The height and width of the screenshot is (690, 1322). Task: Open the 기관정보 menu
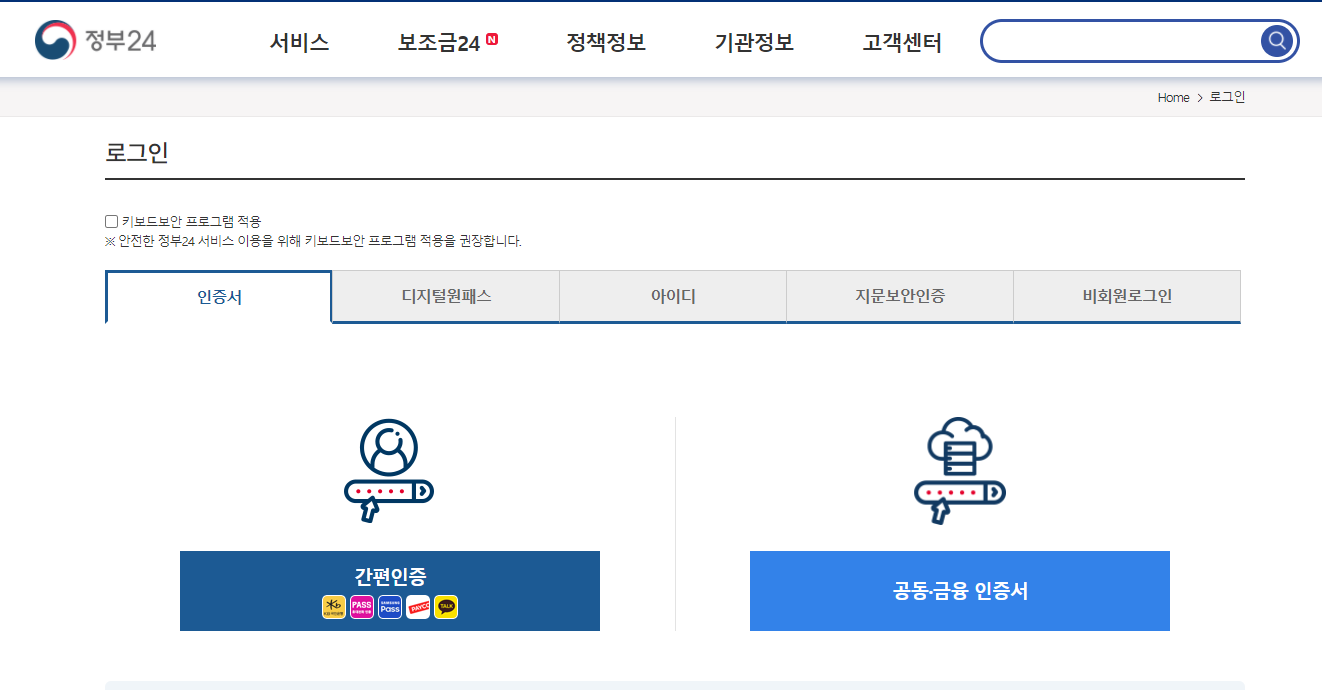pos(754,42)
